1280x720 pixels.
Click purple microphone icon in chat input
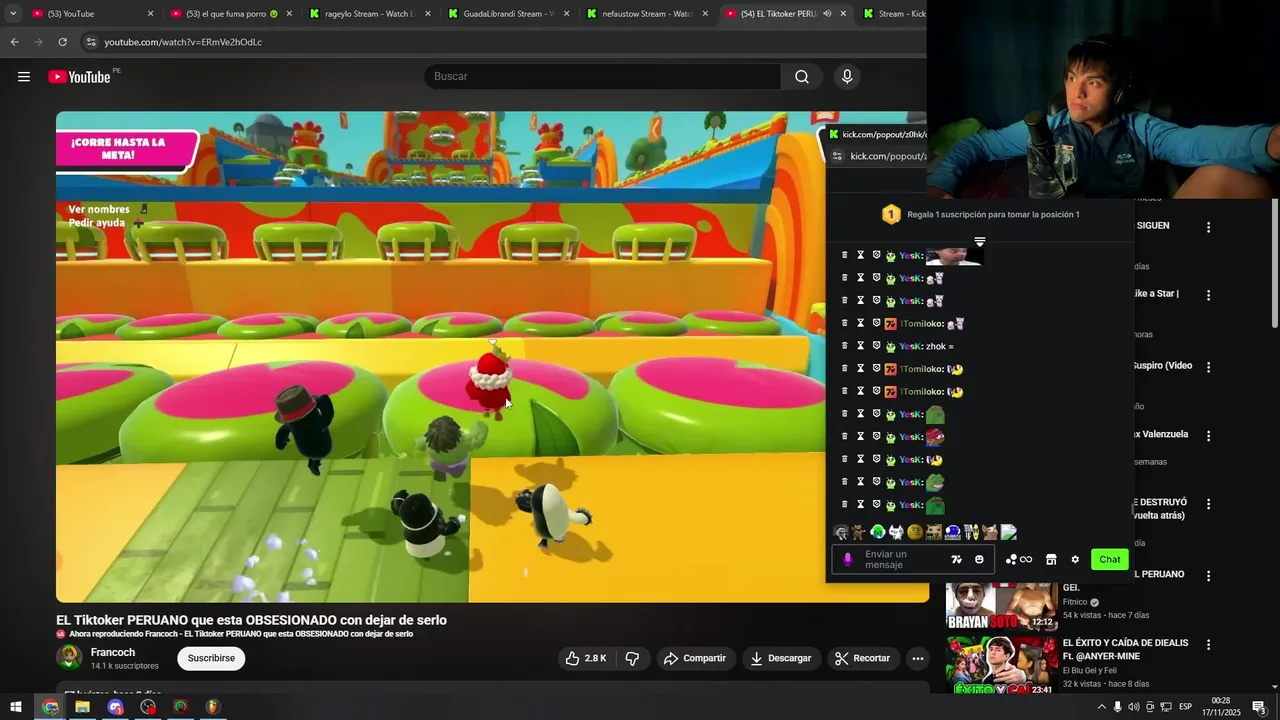pos(848,560)
